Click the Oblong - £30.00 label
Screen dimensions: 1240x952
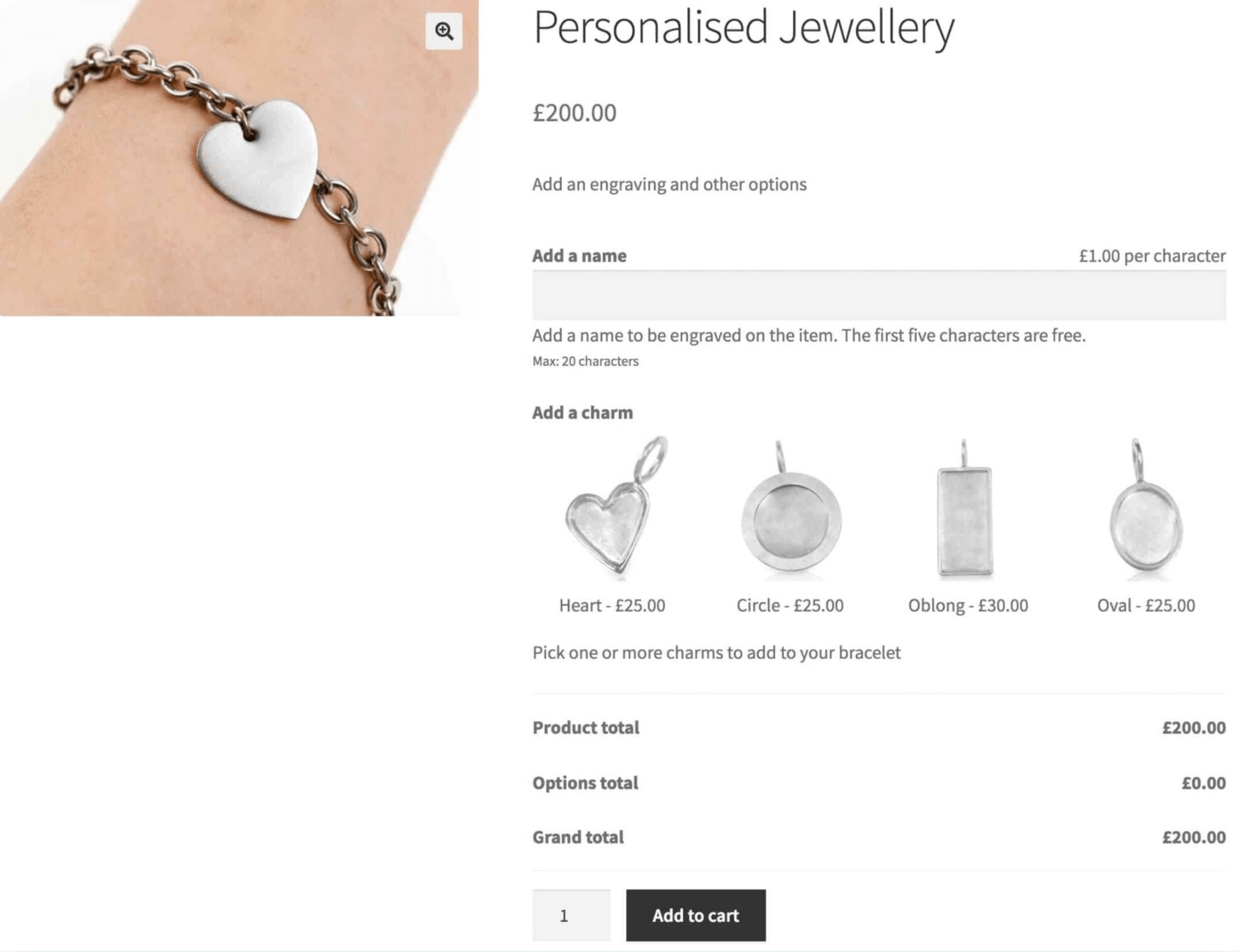point(967,606)
